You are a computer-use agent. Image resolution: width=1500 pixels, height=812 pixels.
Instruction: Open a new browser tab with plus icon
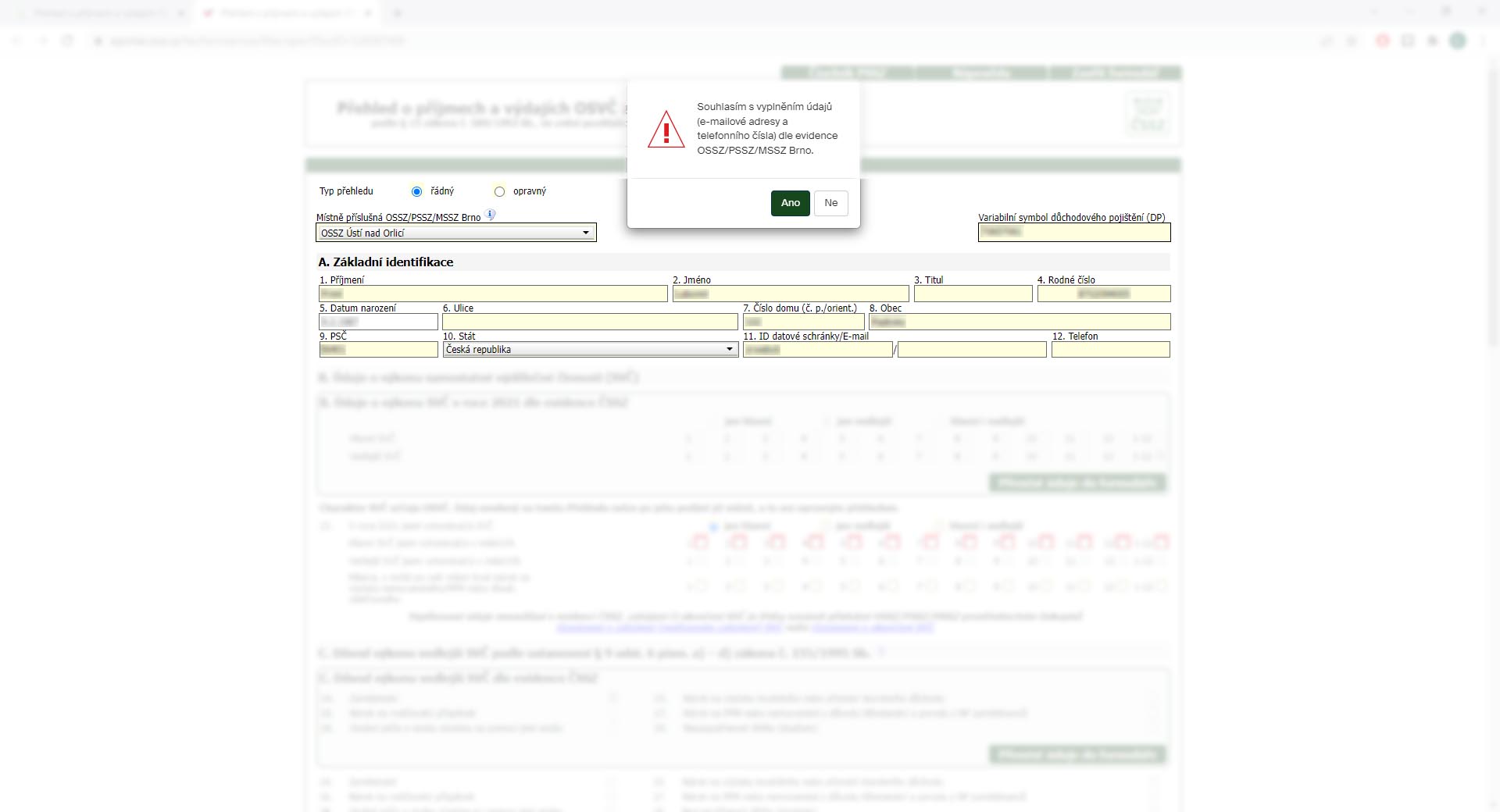click(397, 13)
